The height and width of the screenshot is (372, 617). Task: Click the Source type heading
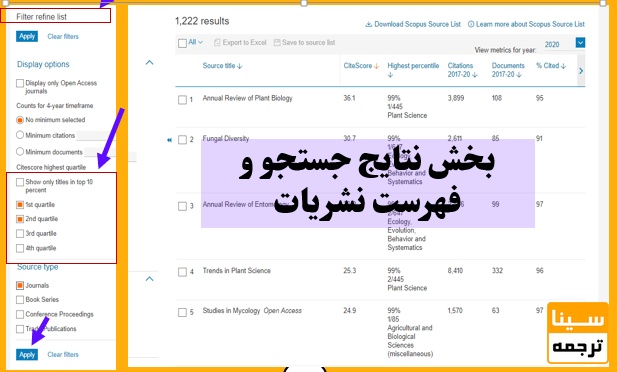38,267
